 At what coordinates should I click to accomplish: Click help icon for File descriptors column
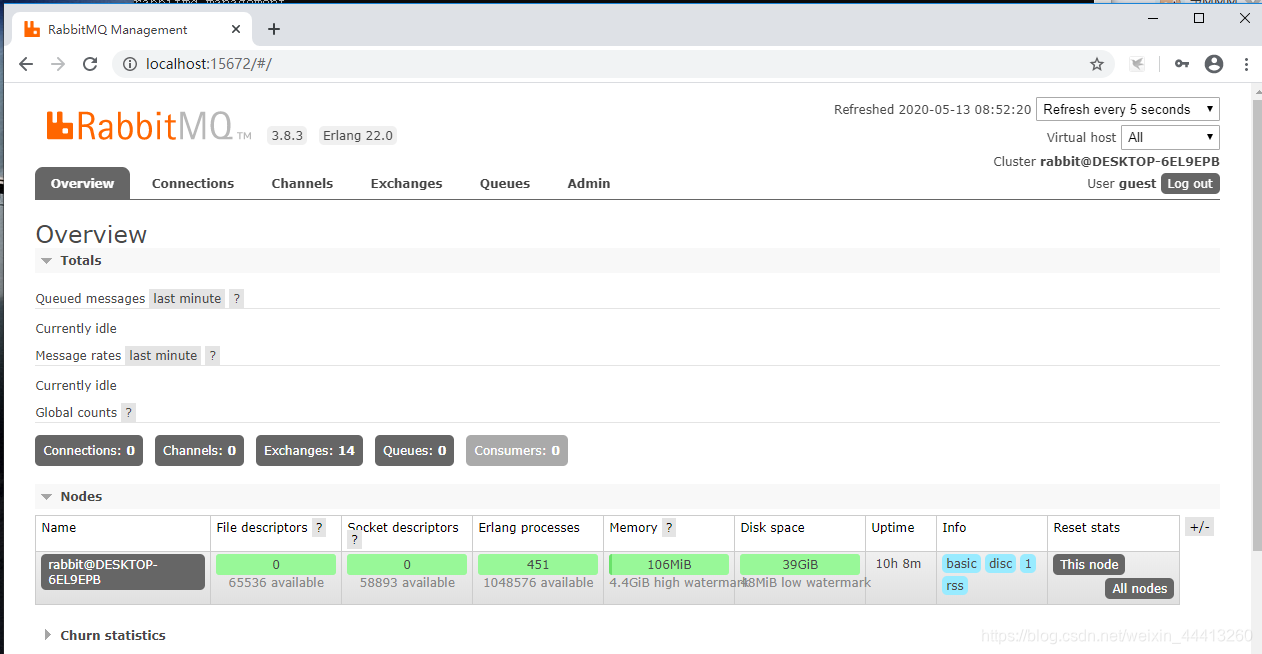click(x=319, y=527)
